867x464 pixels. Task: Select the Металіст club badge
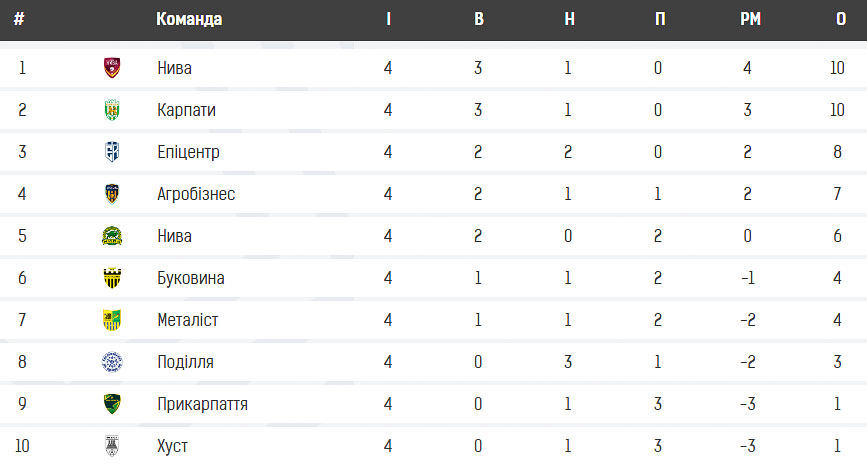[x=112, y=320]
